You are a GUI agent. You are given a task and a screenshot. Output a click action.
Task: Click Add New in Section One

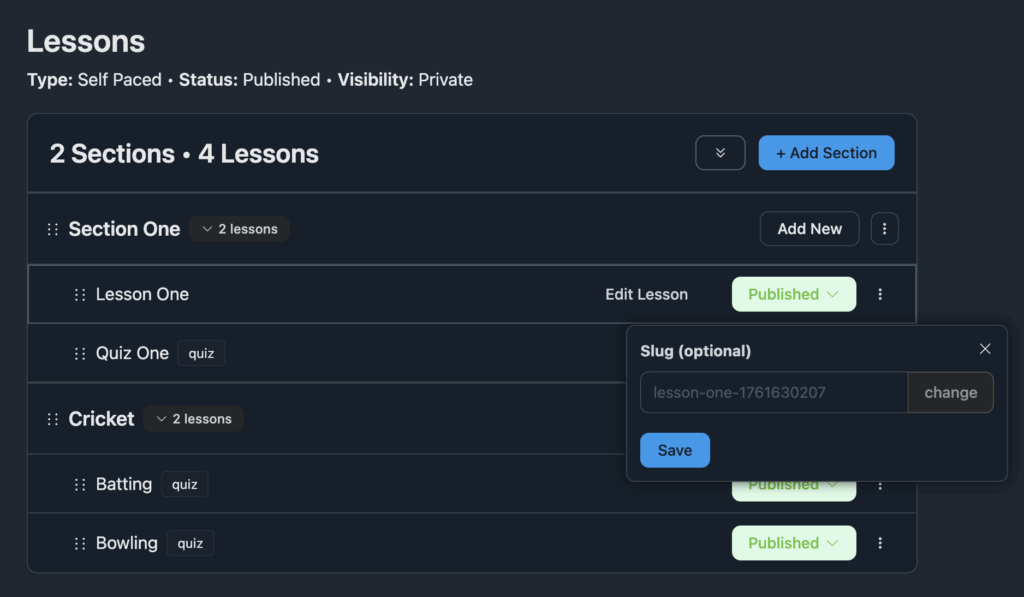pos(809,228)
